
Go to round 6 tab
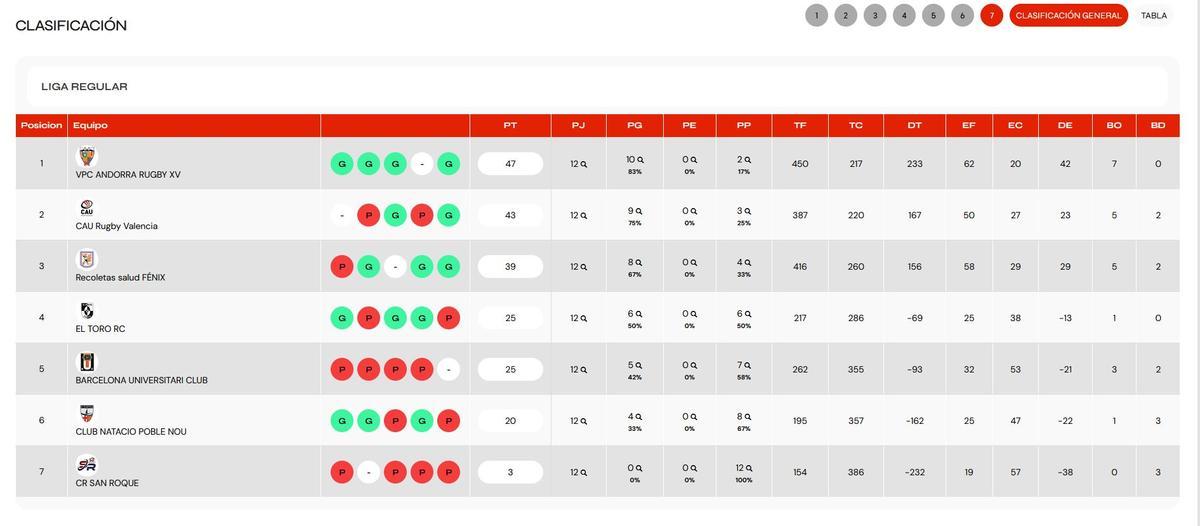pos(962,15)
